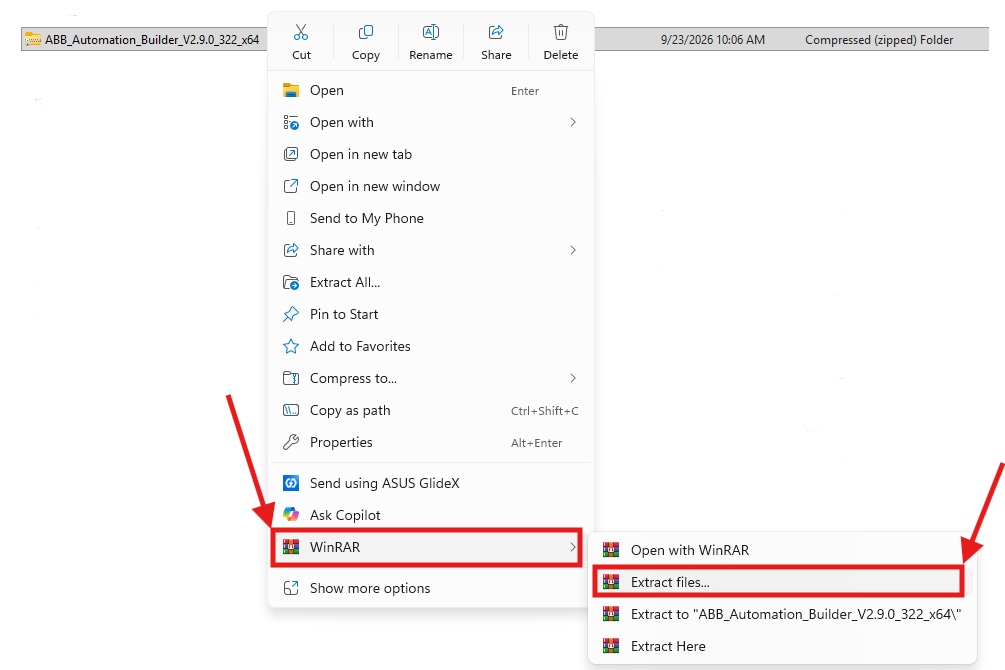Viewport: 1005px width, 670px height.
Task: Select the ABB_Automation_Builder_V2.9.0_322_x64 file name
Action: pyautogui.click(x=152, y=40)
